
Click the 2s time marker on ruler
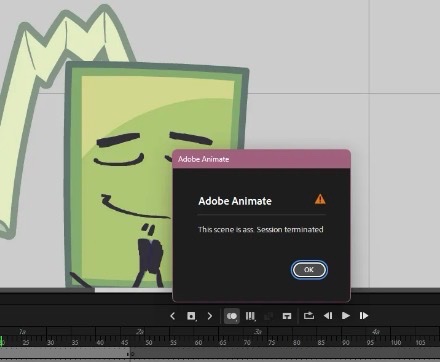(140, 332)
